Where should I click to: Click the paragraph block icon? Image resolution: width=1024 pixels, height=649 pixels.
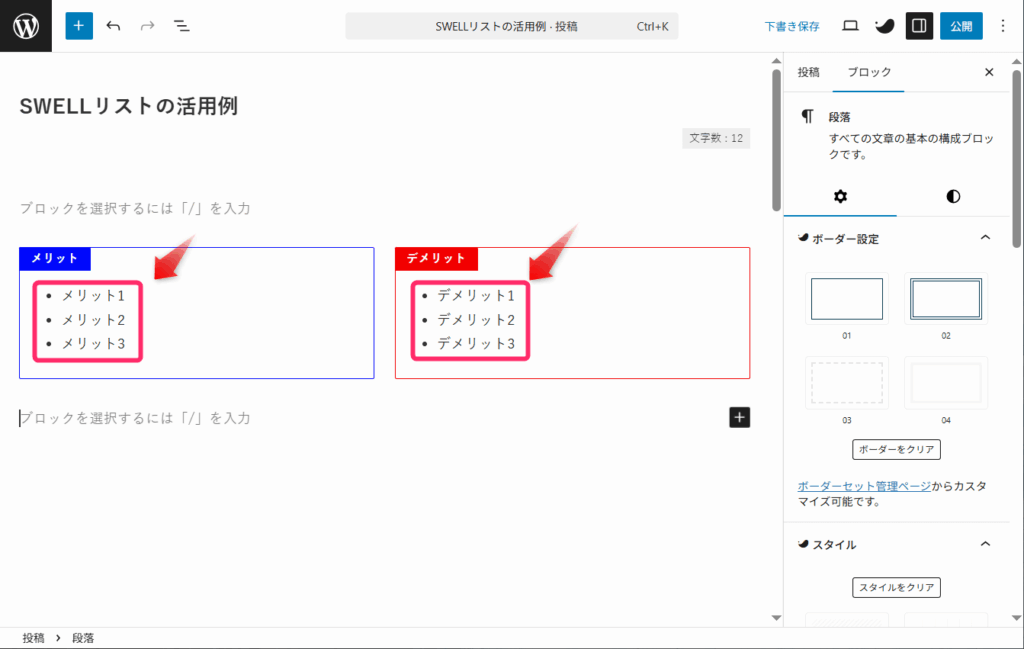[808, 117]
